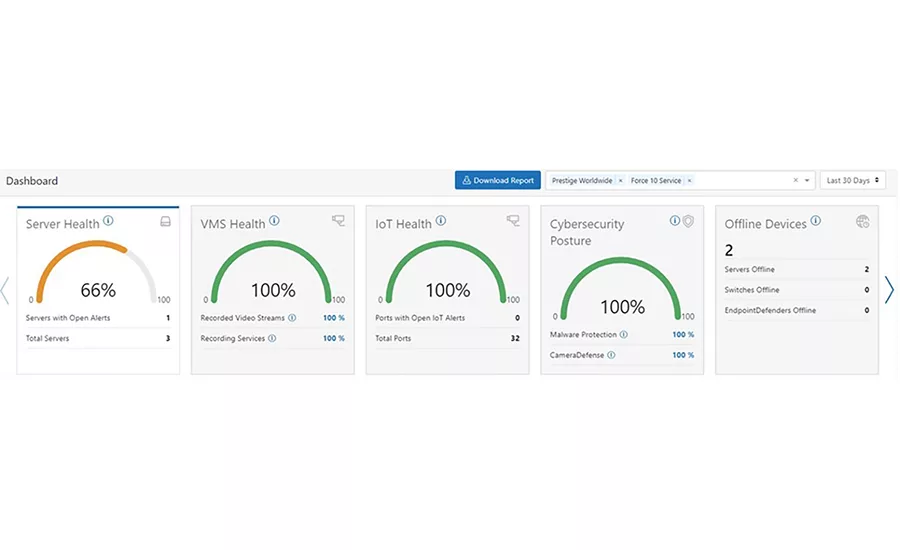Click the Offline Devices total count 2
The width and height of the screenshot is (900, 550).
click(729, 250)
